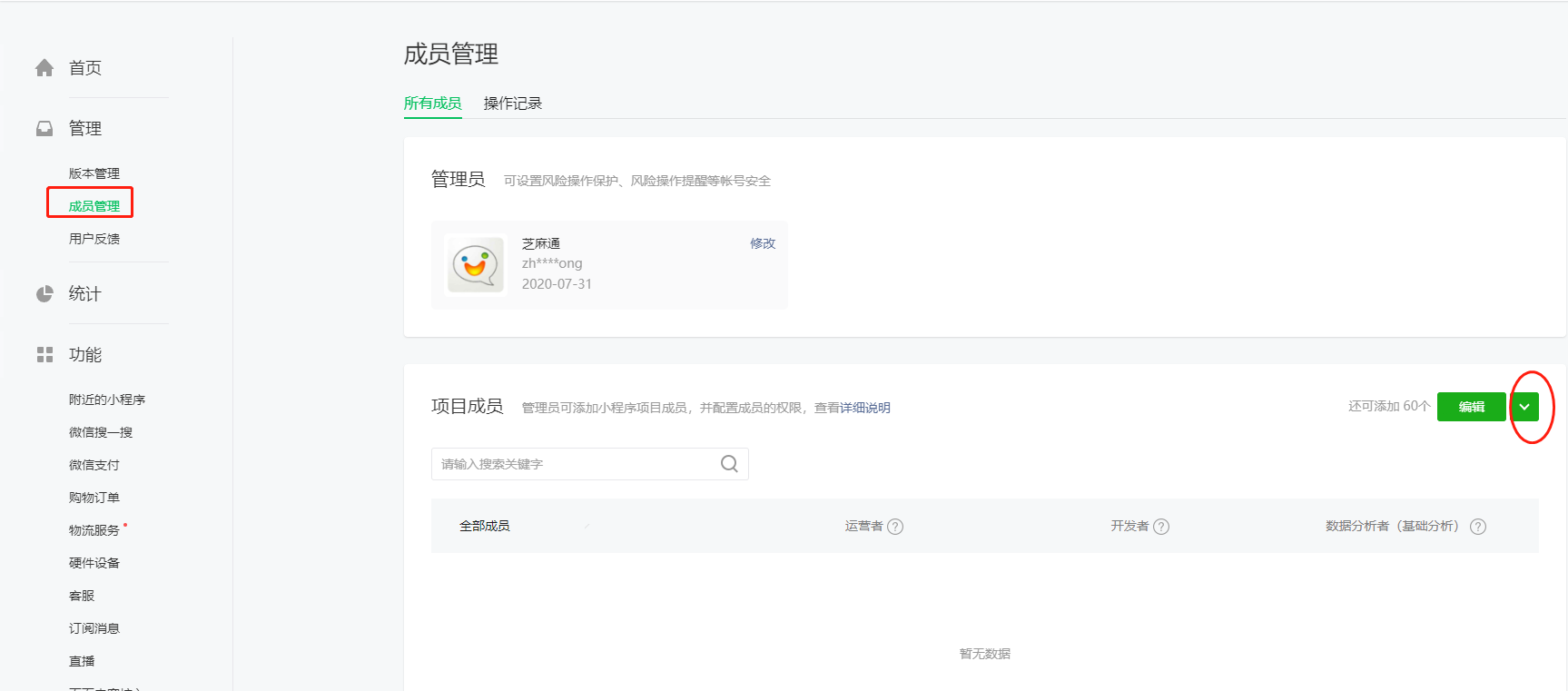Click help icon next to 数据分析者
Viewport: 1568px width, 691px height.
click(x=1478, y=527)
